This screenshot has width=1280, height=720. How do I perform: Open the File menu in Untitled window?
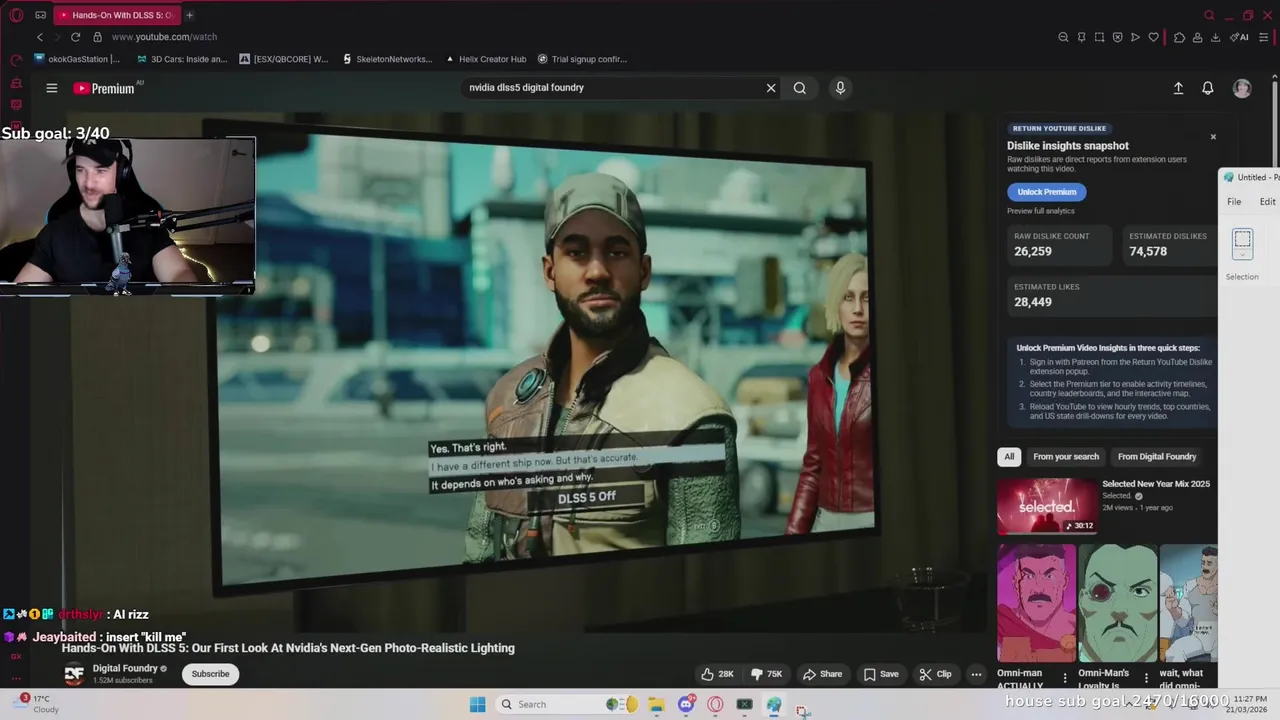pos(1234,202)
